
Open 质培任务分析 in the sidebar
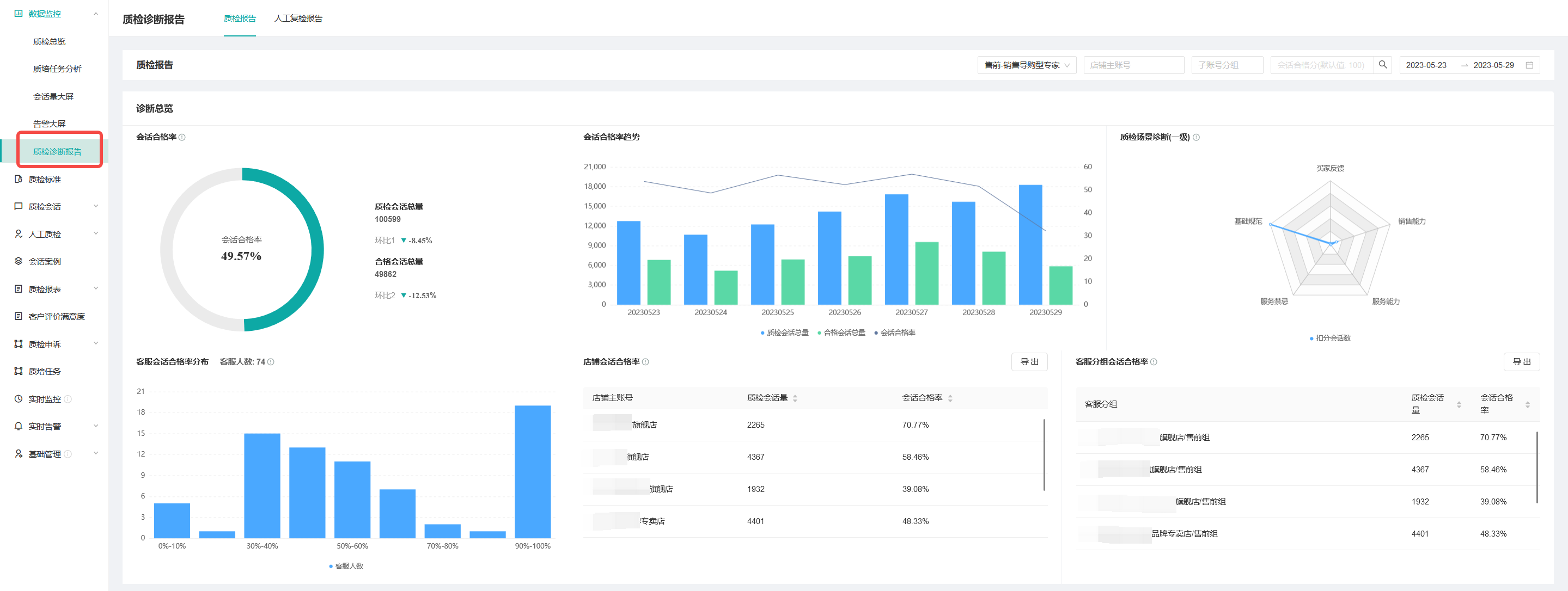pyautogui.click(x=57, y=69)
